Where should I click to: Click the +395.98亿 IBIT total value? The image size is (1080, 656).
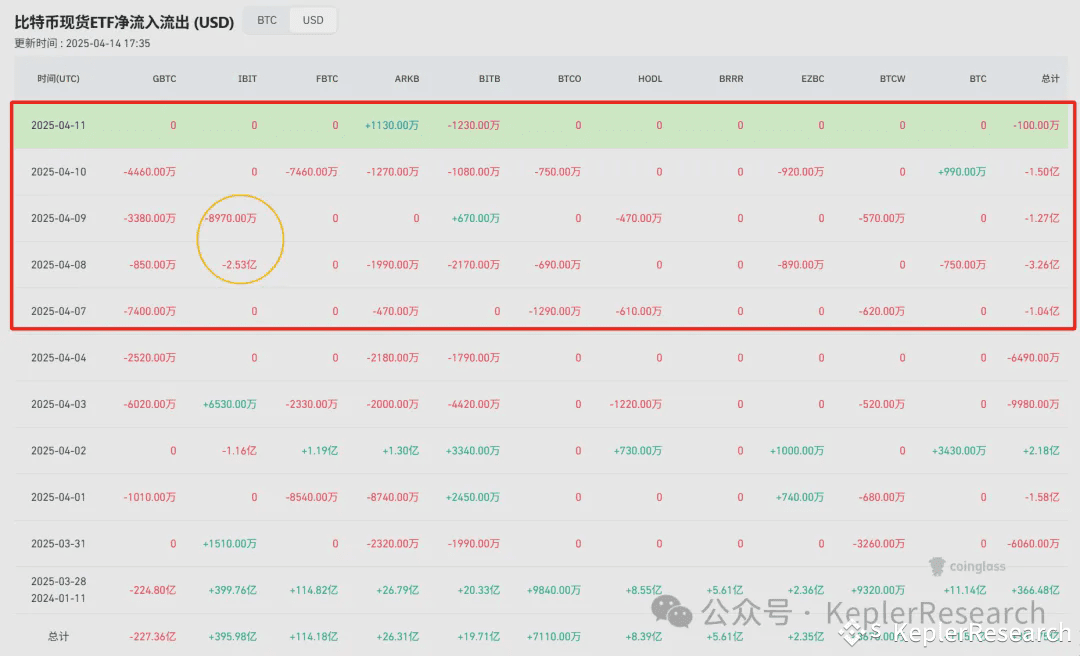tap(233, 637)
